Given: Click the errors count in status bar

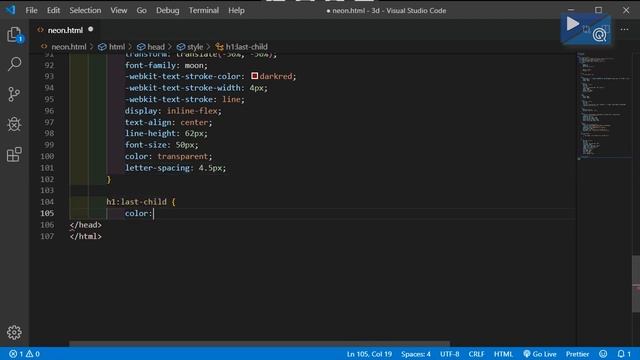Looking at the screenshot, I should click(16, 354).
